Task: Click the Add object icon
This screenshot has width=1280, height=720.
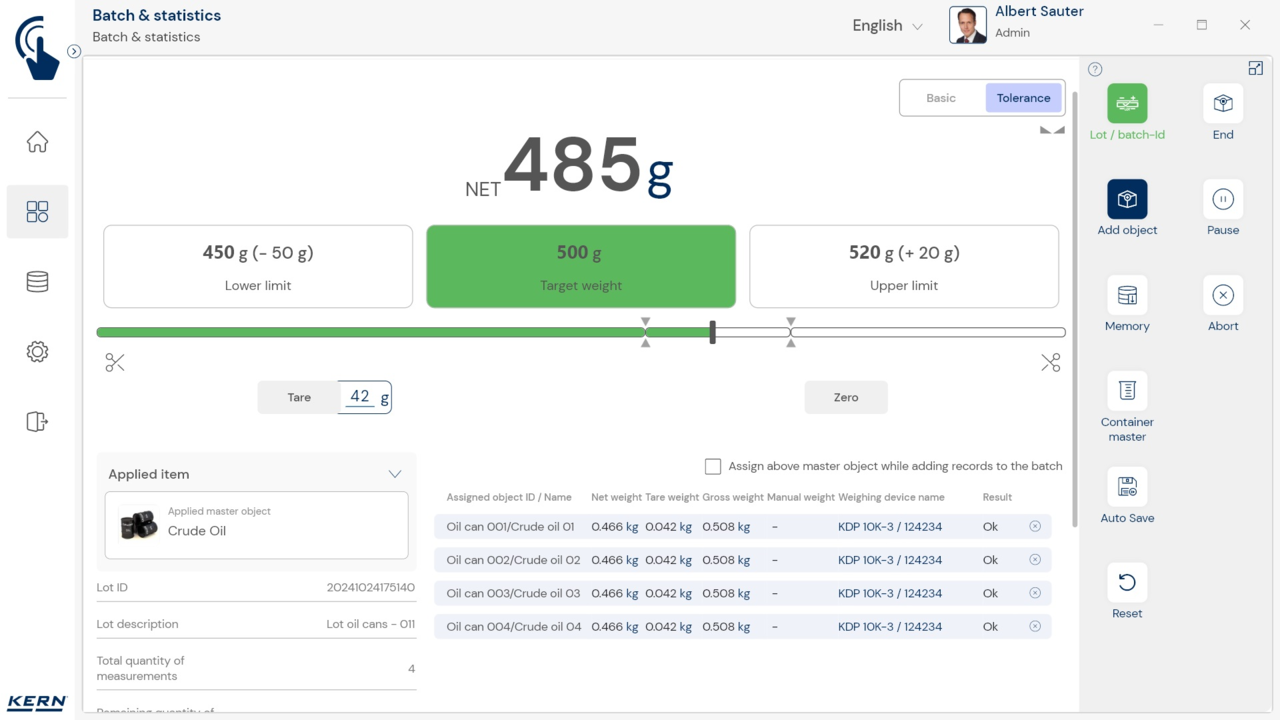Action: (1127, 200)
